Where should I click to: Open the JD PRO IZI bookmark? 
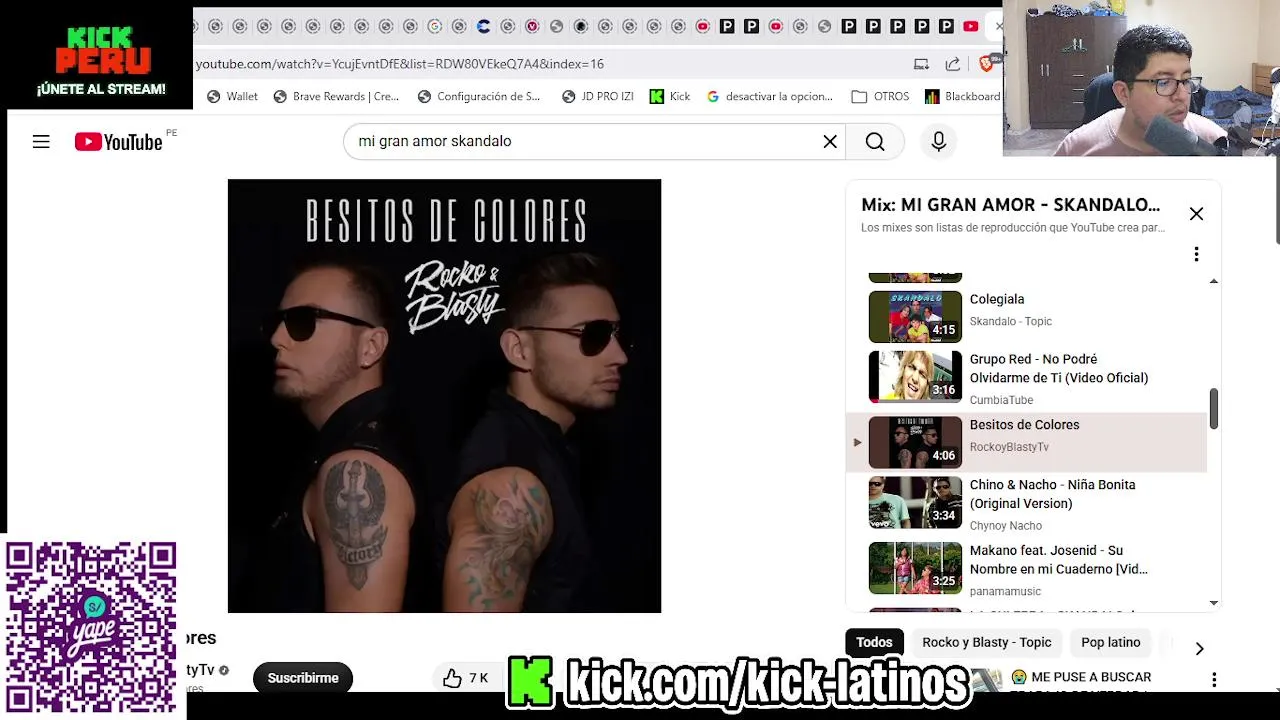tap(598, 97)
